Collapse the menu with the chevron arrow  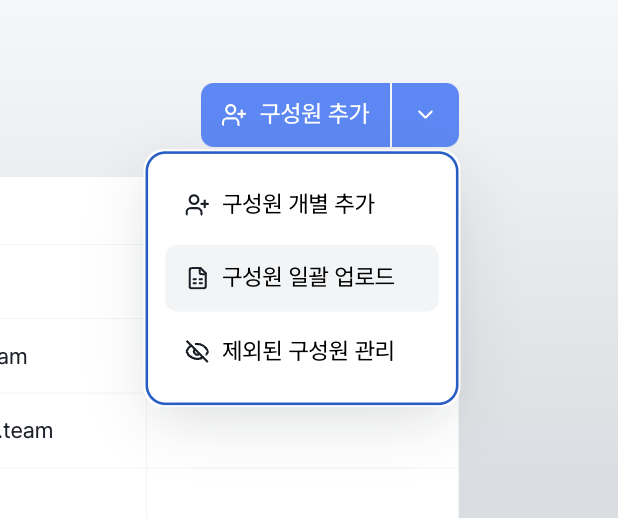(425, 115)
